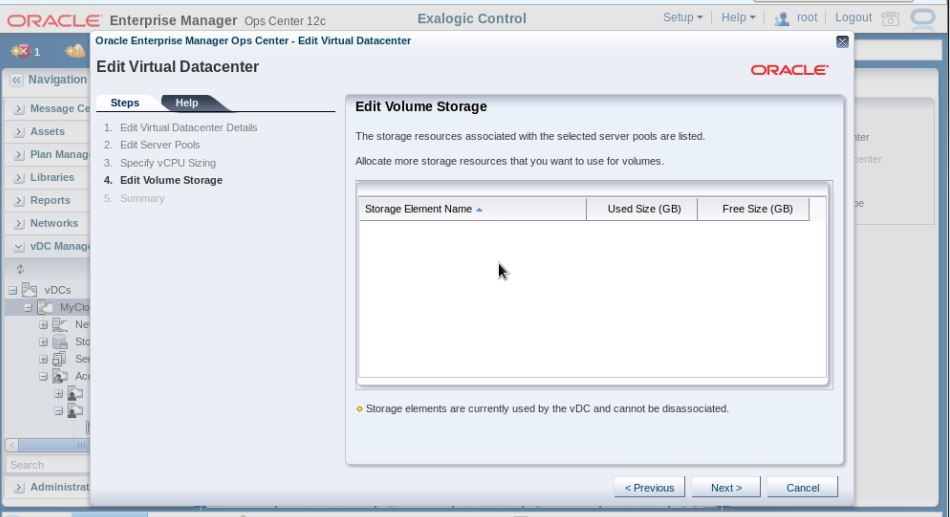Click the server pools icon in tree
This screenshot has width=950, height=517.
pos(60,359)
